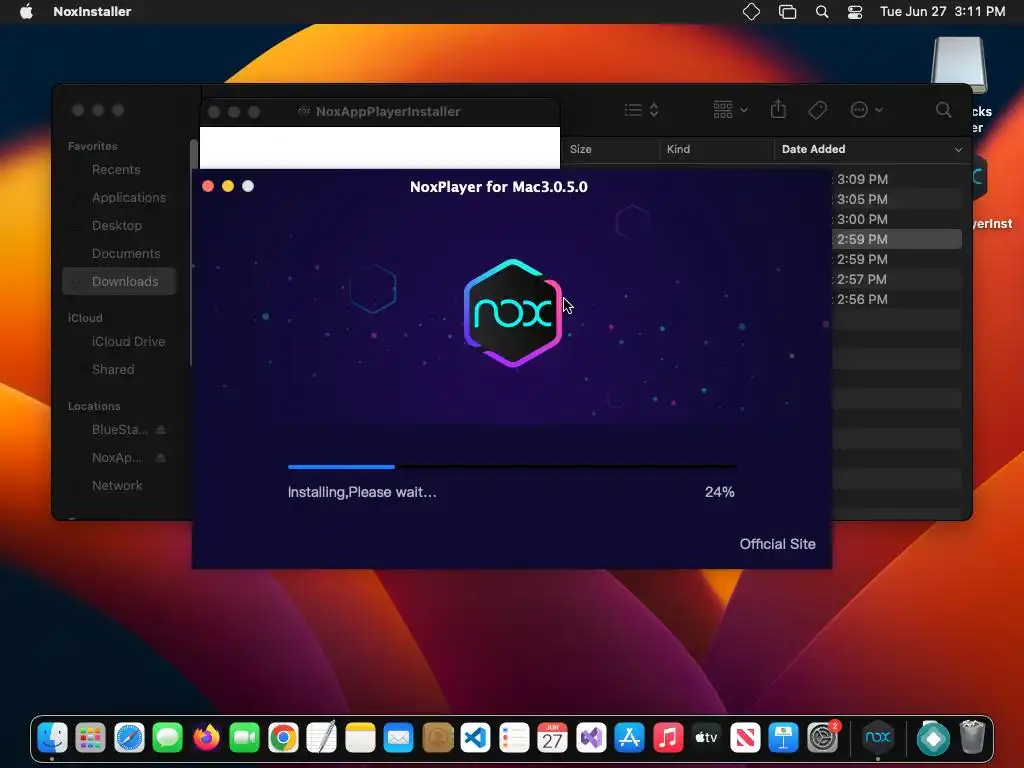Select the Finder row dated 2:56 PM

pos(897,300)
